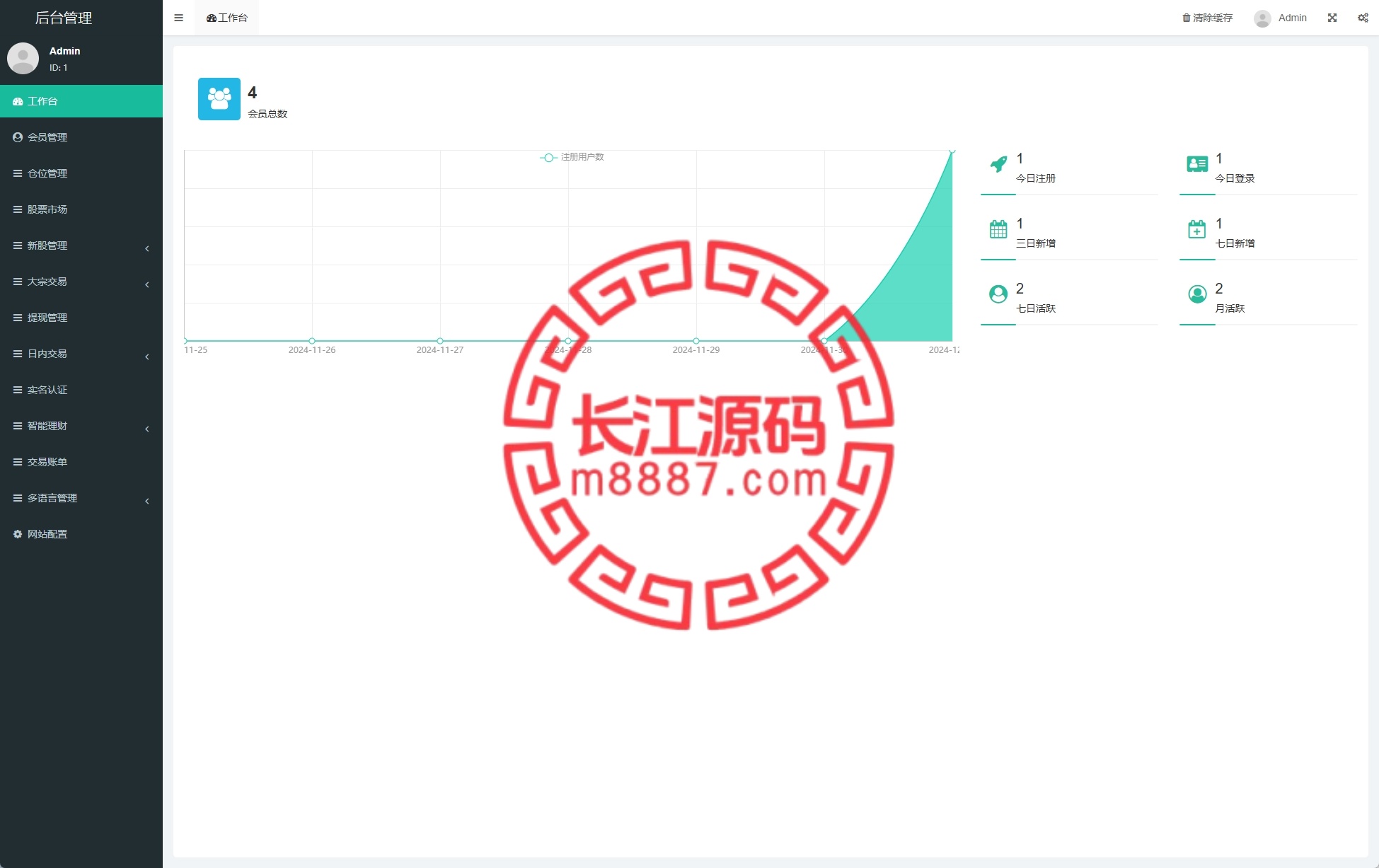The image size is (1379, 868).
Task: Click the 工作台 dashboard sidebar icon
Action: [x=18, y=101]
